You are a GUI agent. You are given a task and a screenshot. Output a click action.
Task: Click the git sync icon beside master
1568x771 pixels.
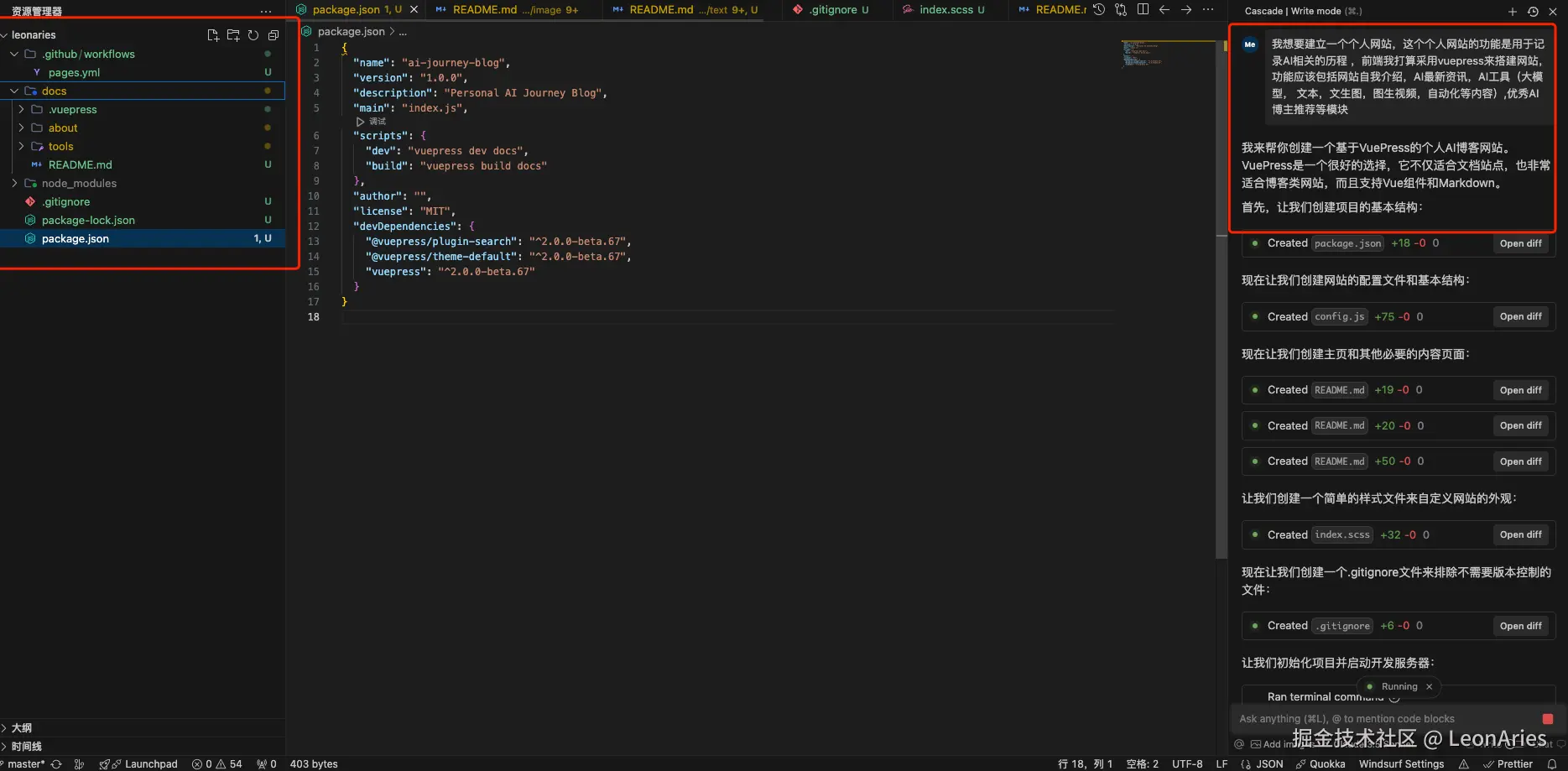56,764
